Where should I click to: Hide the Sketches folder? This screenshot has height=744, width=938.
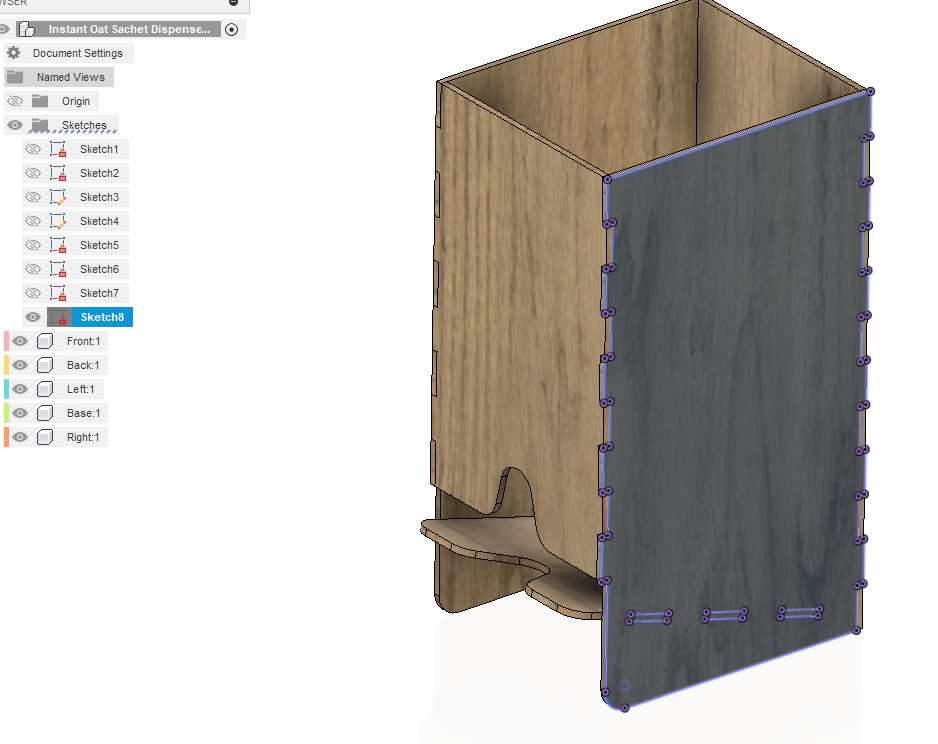tap(15, 125)
